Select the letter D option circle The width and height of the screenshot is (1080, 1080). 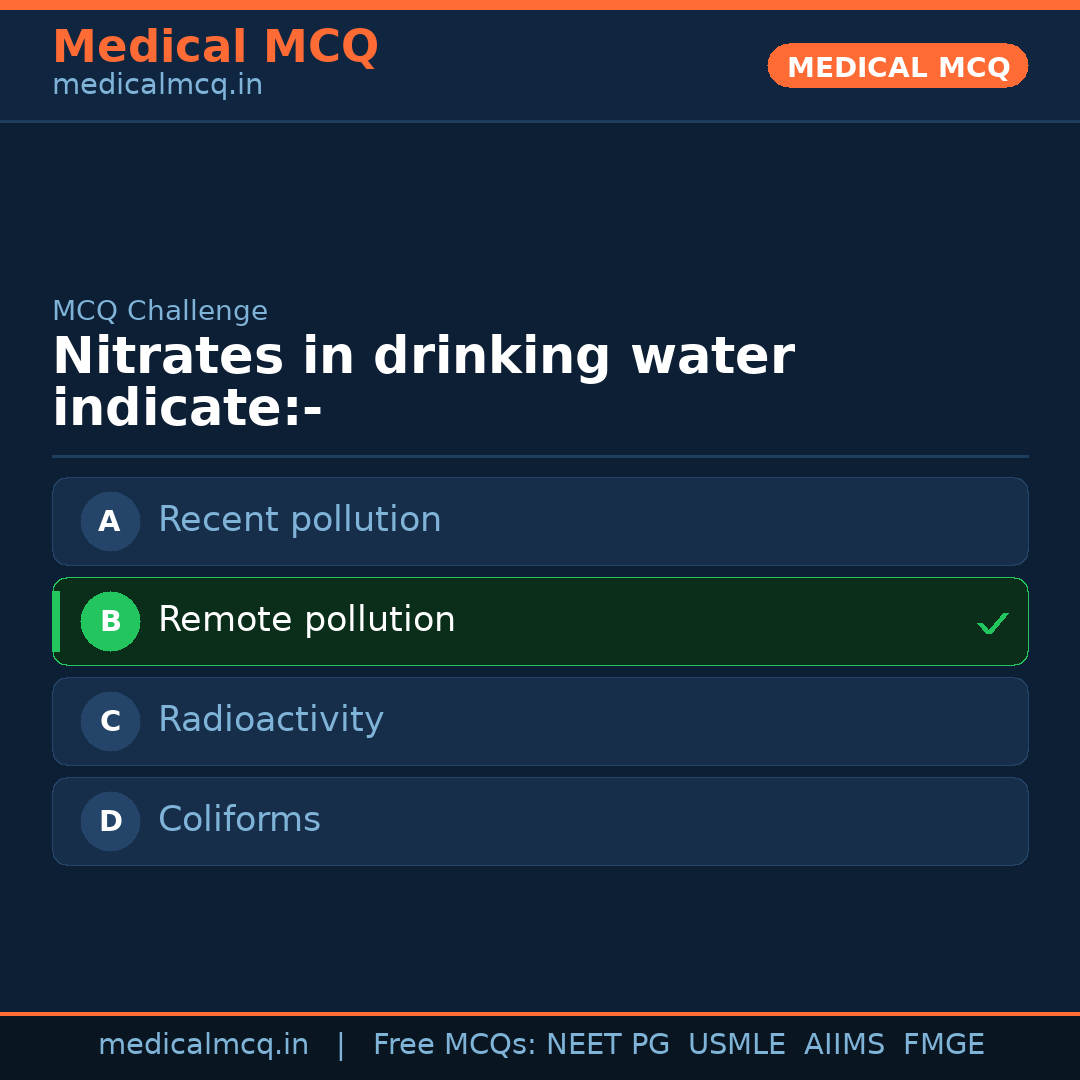pos(110,821)
